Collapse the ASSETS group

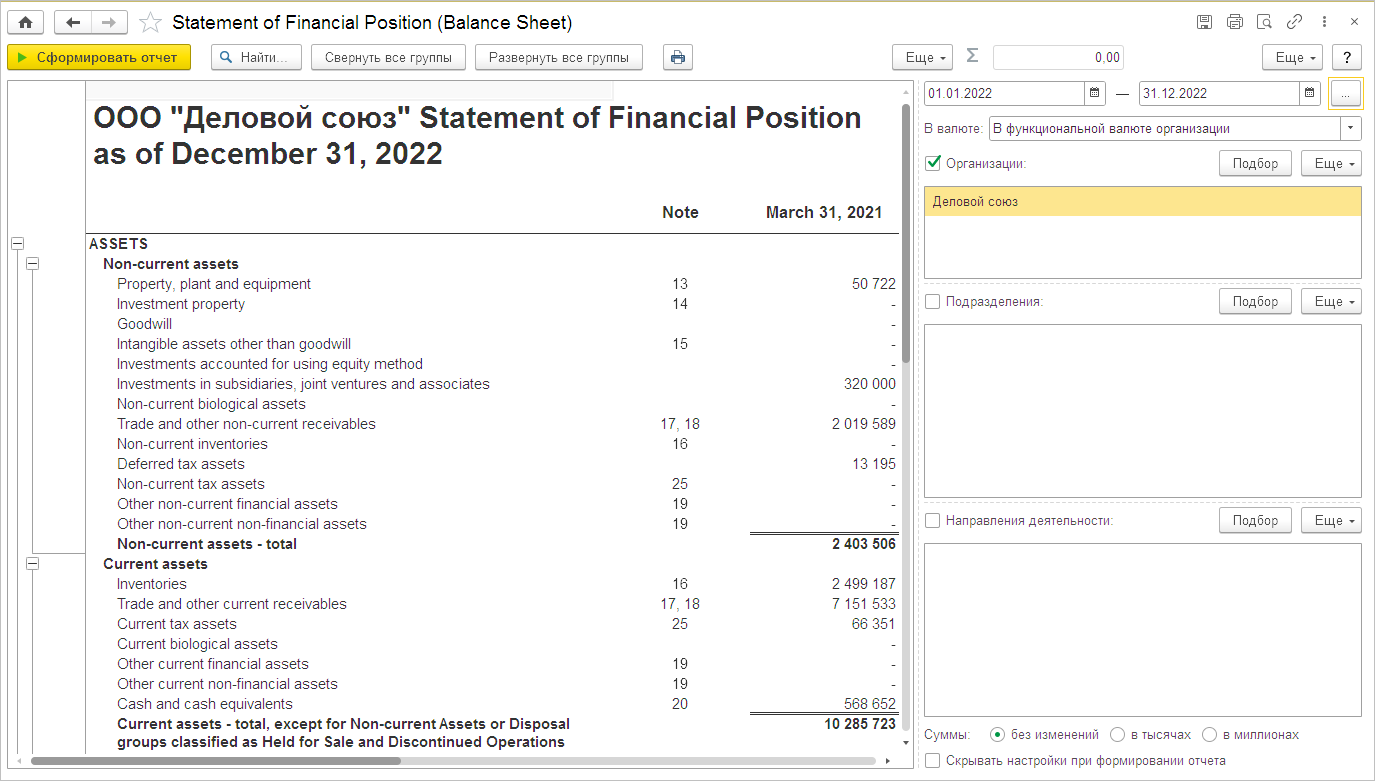(x=17, y=243)
